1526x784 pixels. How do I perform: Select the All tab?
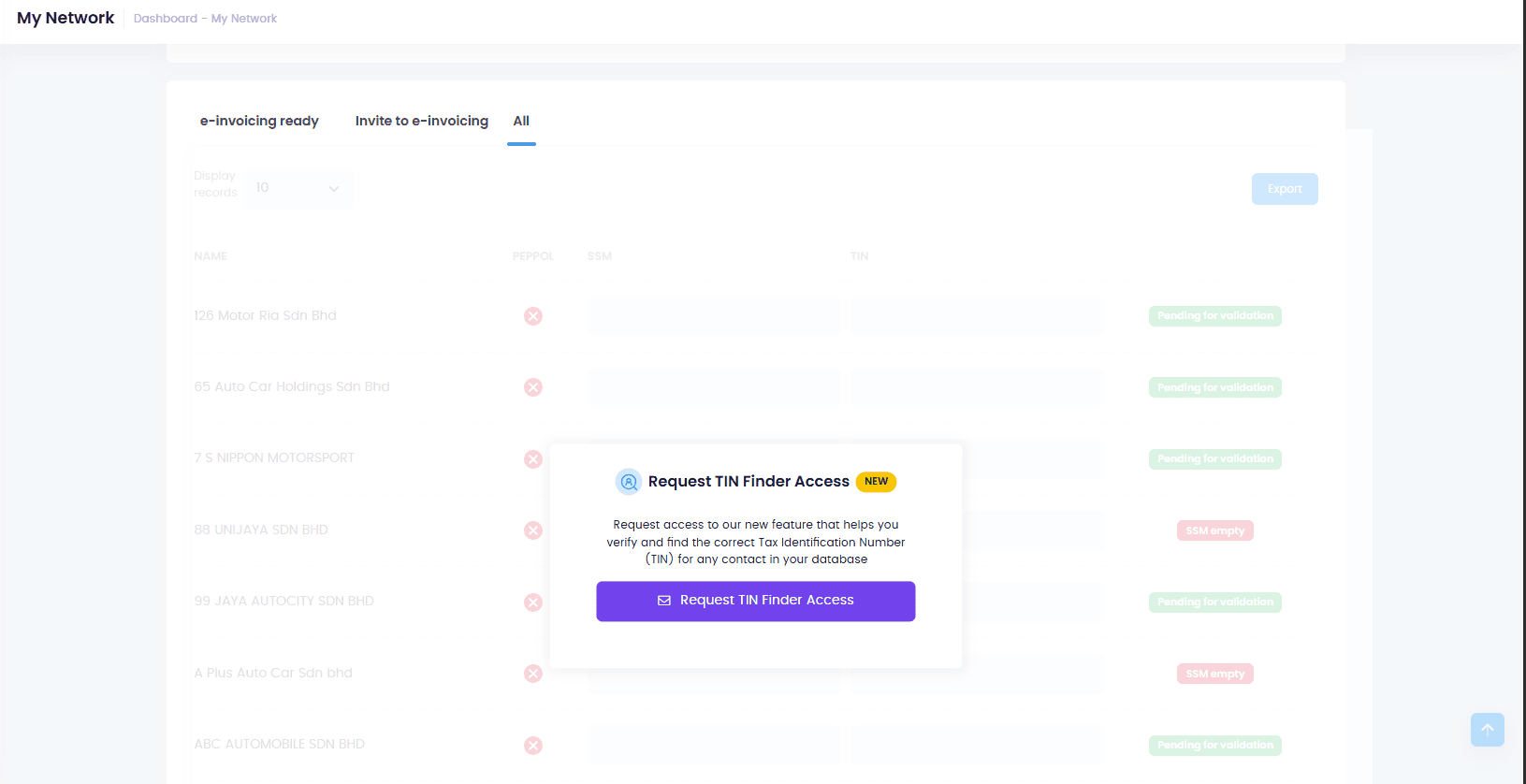(x=521, y=121)
